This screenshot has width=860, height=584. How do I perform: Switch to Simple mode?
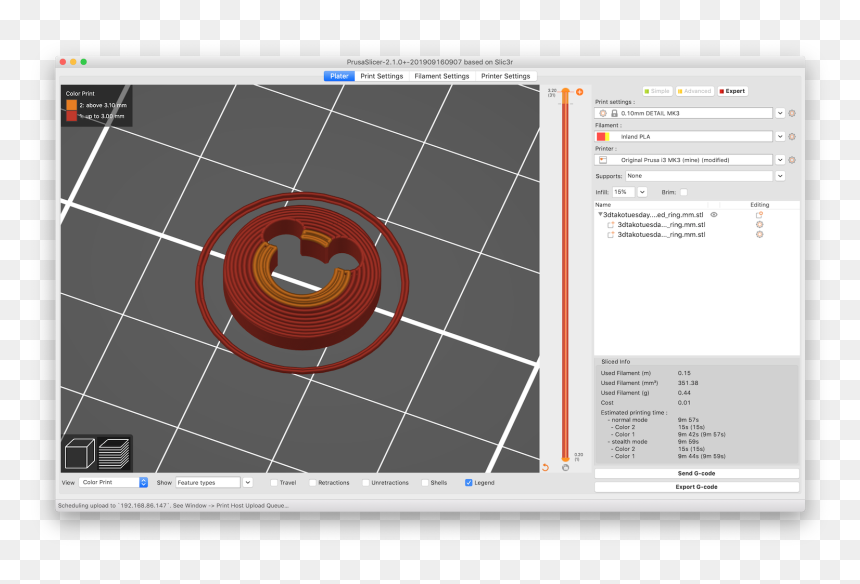tap(657, 91)
